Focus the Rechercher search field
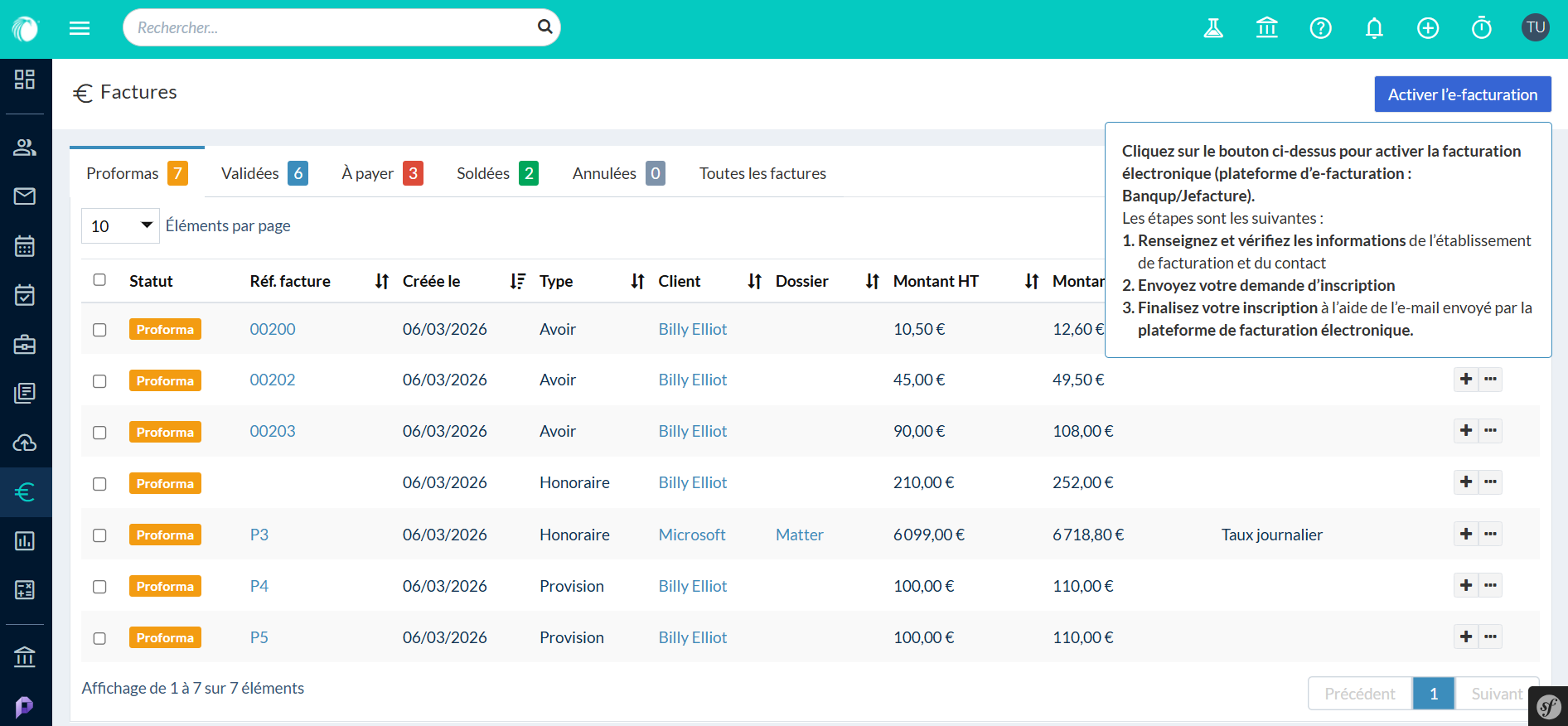The image size is (1568, 726). click(332, 28)
